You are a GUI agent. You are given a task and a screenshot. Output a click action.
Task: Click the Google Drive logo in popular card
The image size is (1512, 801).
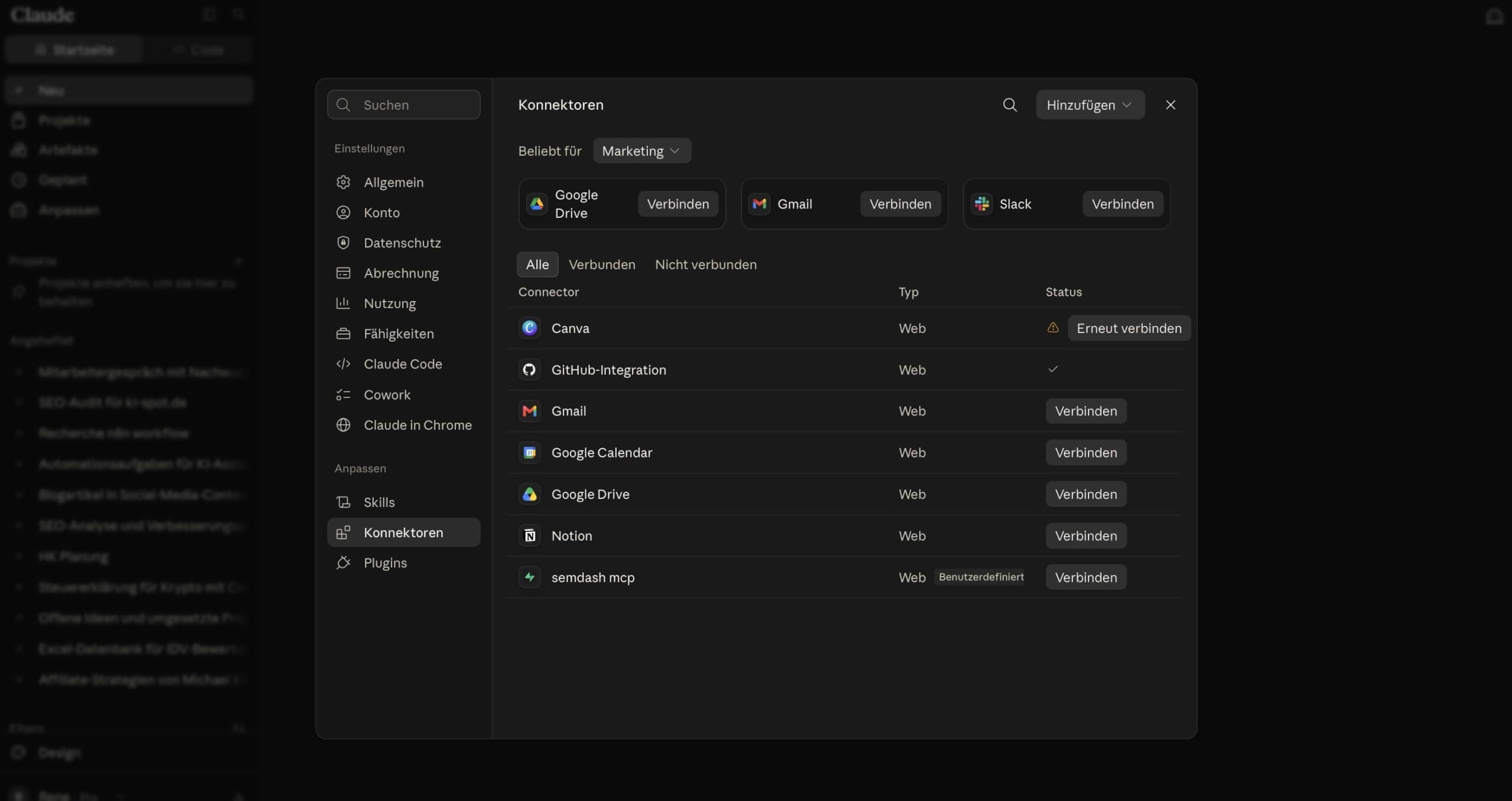click(537, 204)
